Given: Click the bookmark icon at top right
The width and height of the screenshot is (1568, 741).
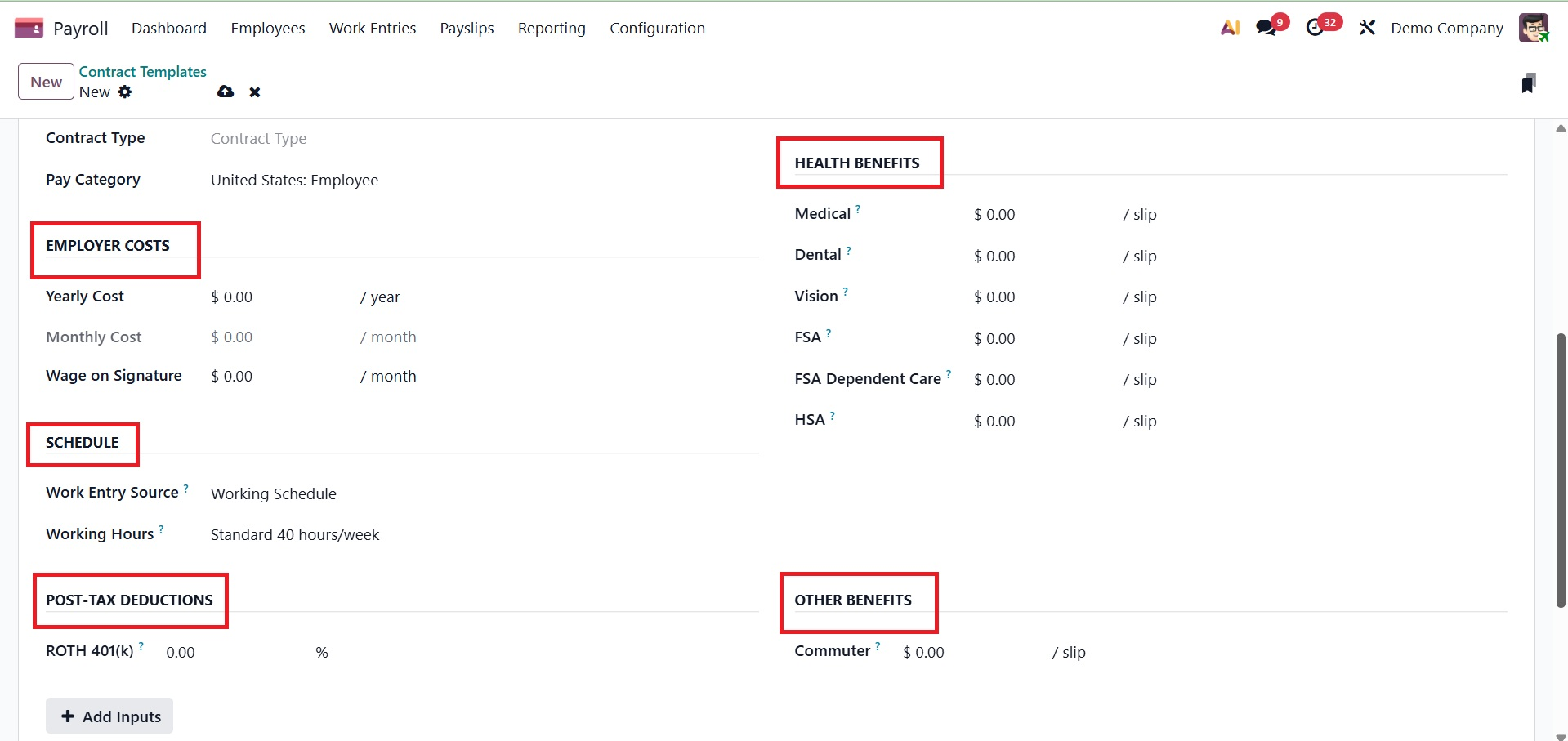Looking at the screenshot, I should [x=1528, y=83].
